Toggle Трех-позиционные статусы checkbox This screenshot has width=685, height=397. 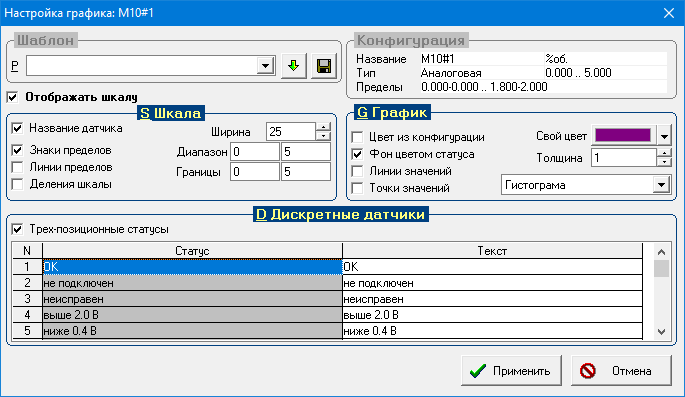click(x=17, y=229)
